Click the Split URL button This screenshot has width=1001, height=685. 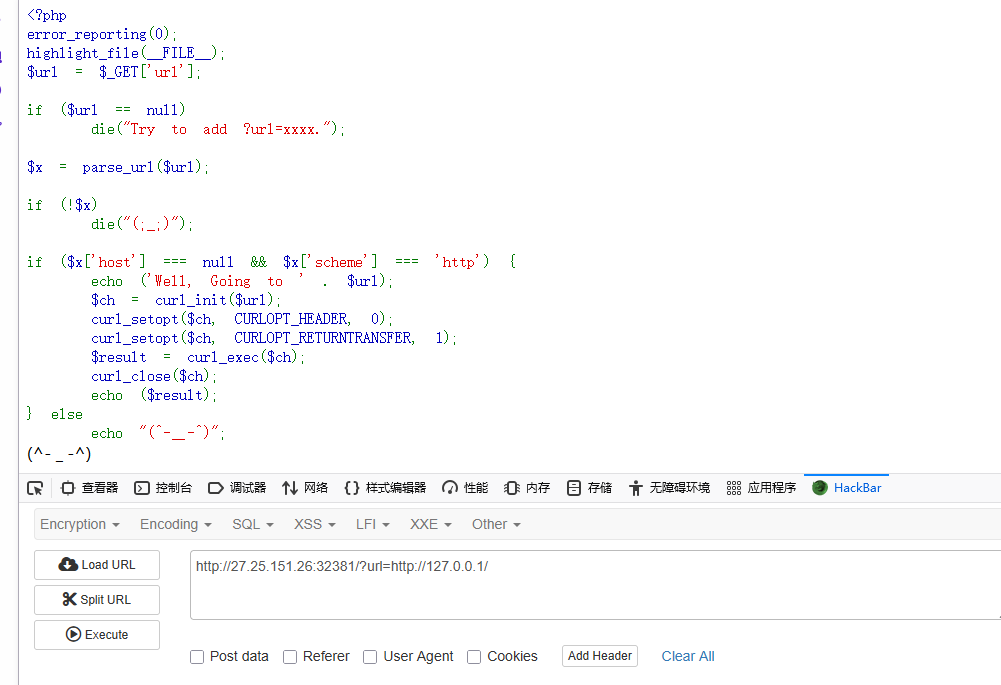[97, 600]
